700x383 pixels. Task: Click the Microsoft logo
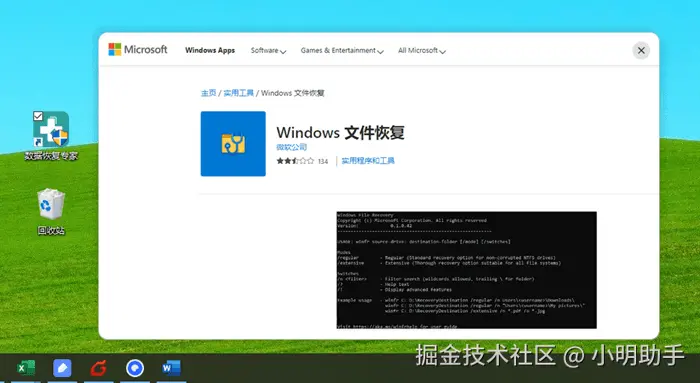coord(138,50)
